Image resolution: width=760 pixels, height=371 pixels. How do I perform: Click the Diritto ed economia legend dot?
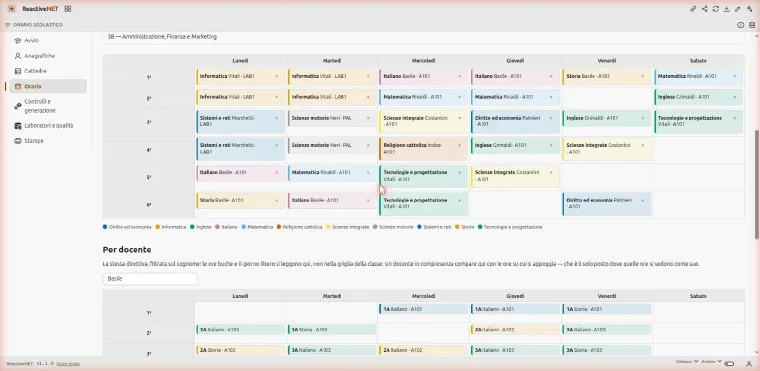click(x=105, y=227)
